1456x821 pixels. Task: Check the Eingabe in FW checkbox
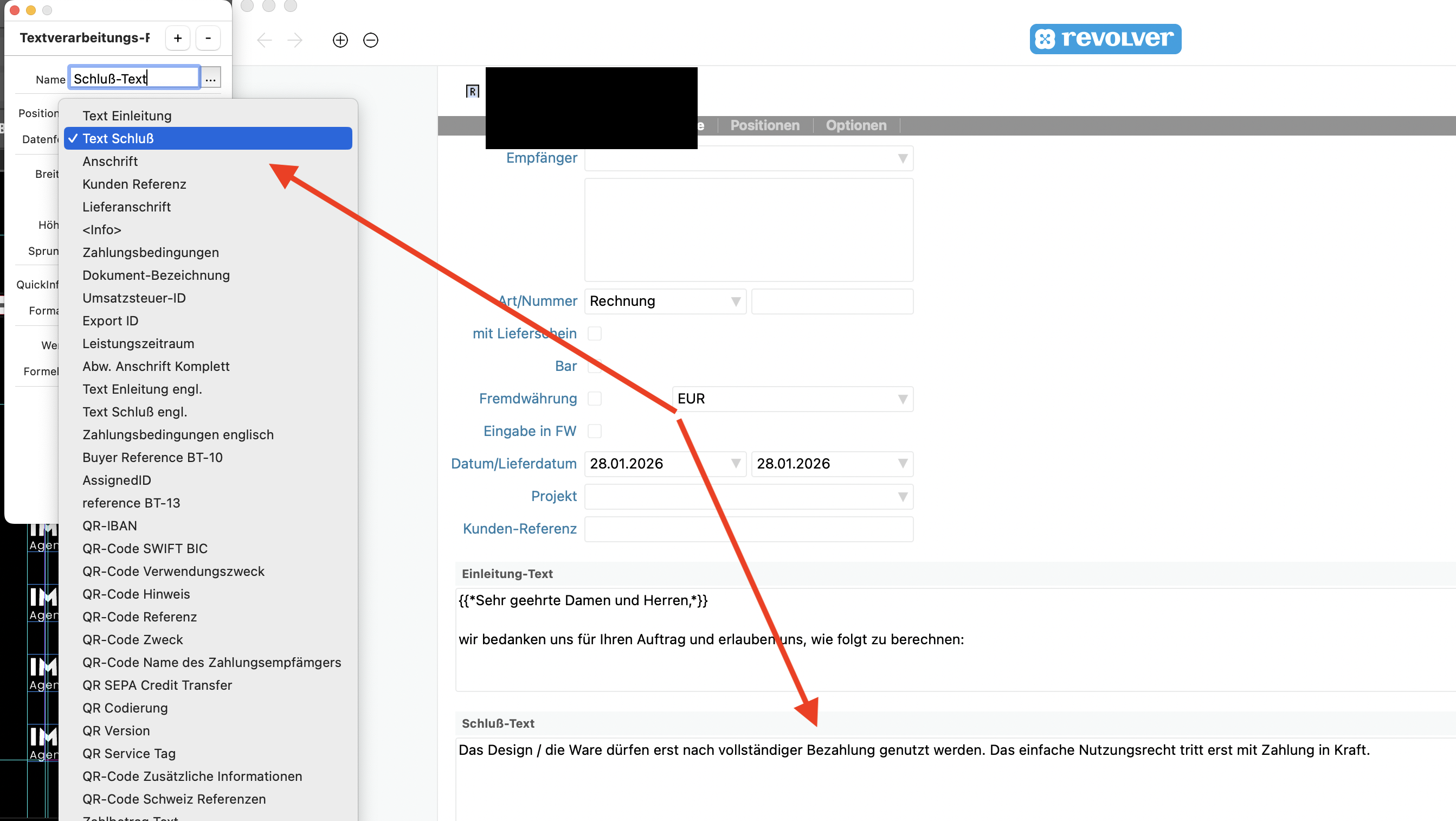[x=594, y=432]
